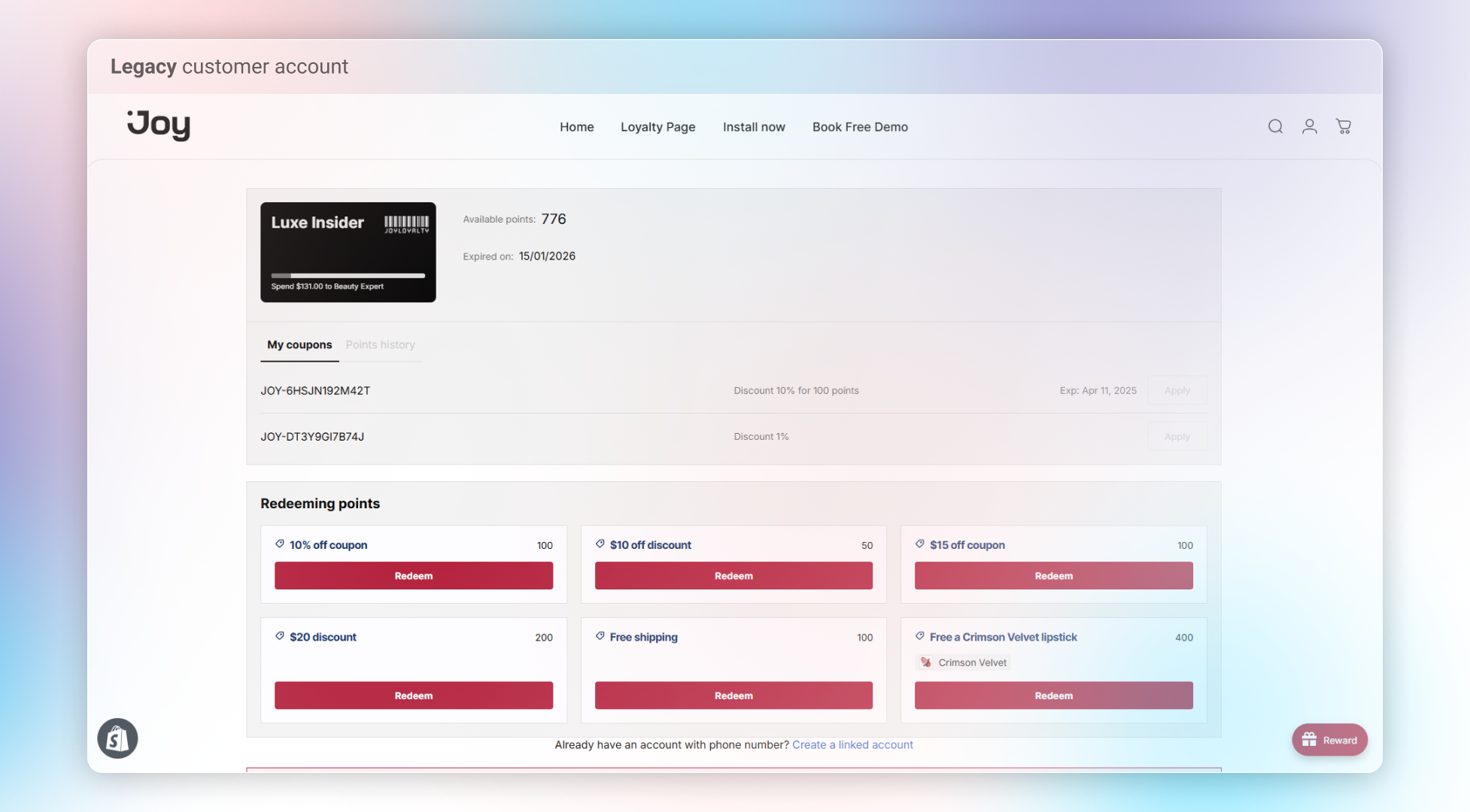The image size is (1470, 812).
Task: Open Create a linked account link
Action: pyautogui.click(x=852, y=744)
